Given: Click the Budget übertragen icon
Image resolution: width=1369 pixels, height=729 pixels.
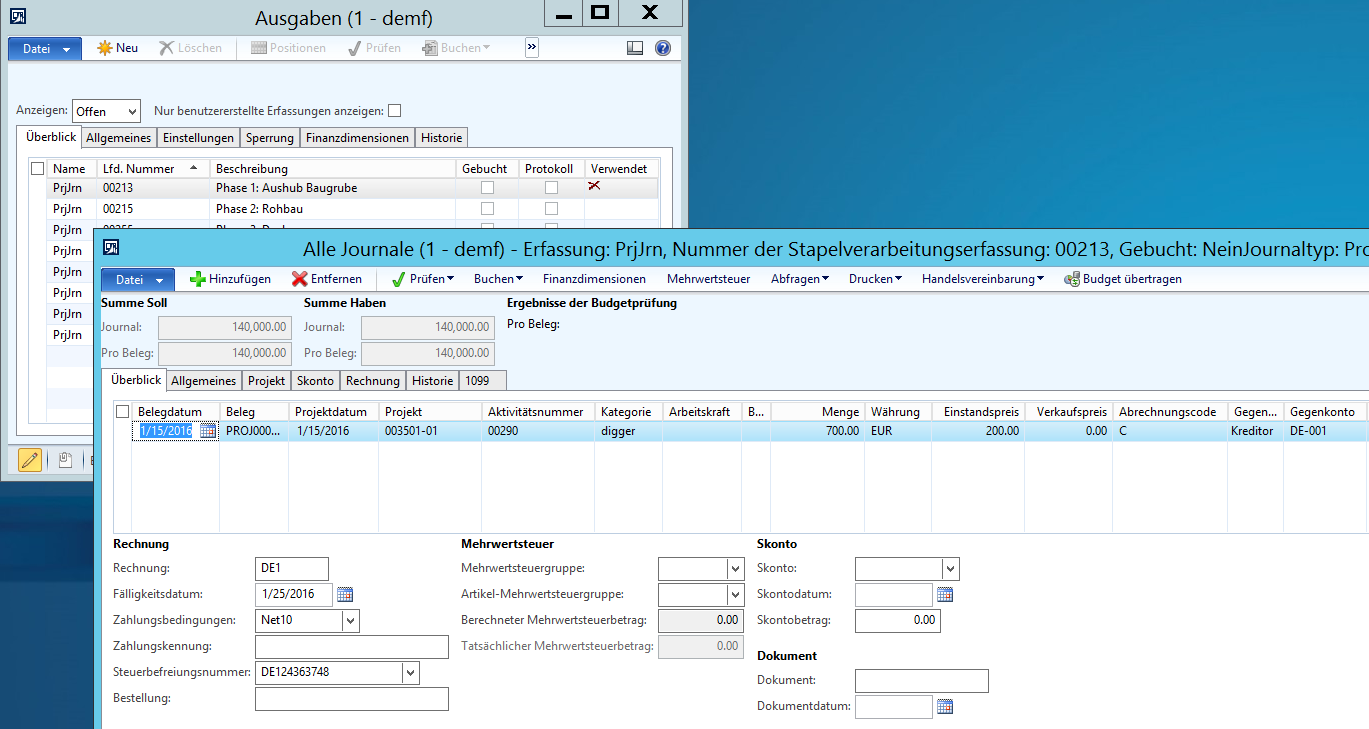Looking at the screenshot, I should pos(1071,279).
